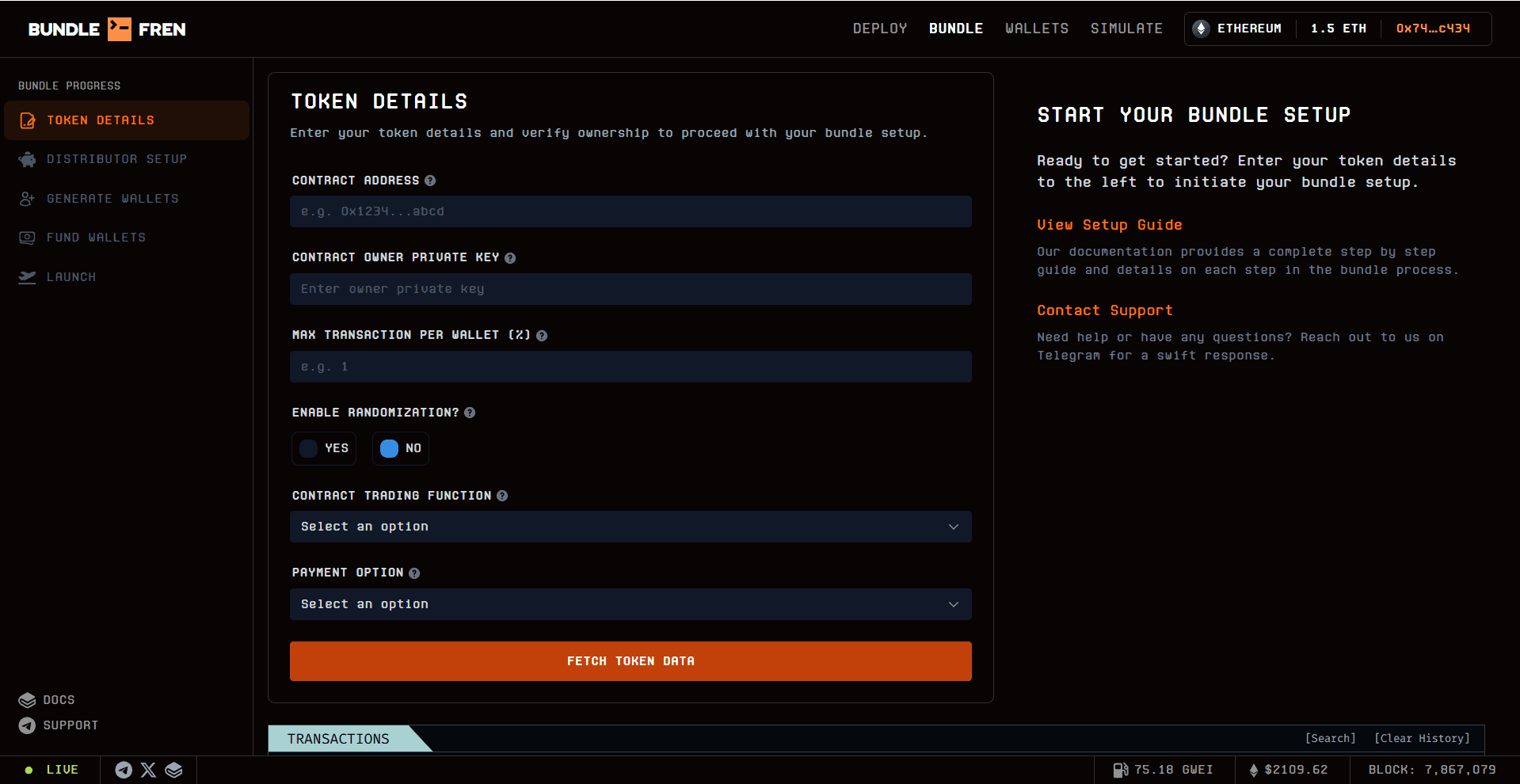Open the X social icon in the footer
1520x784 pixels.
[148, 770]
